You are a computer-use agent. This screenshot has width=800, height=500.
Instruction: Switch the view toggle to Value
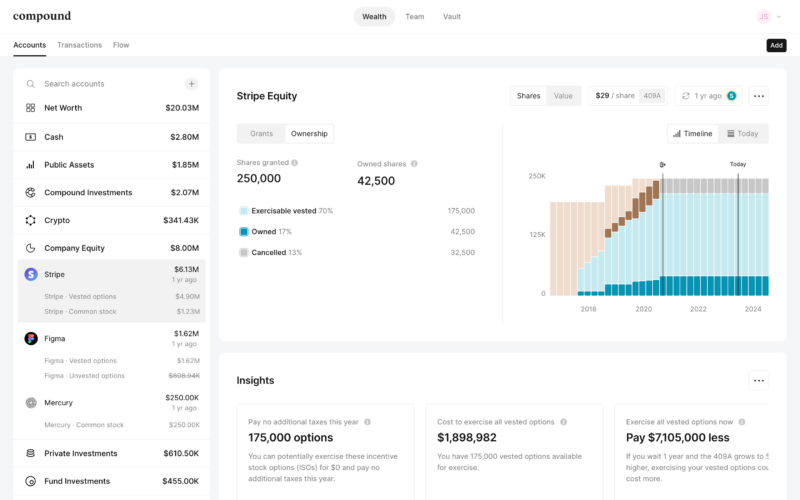[563, 96]
